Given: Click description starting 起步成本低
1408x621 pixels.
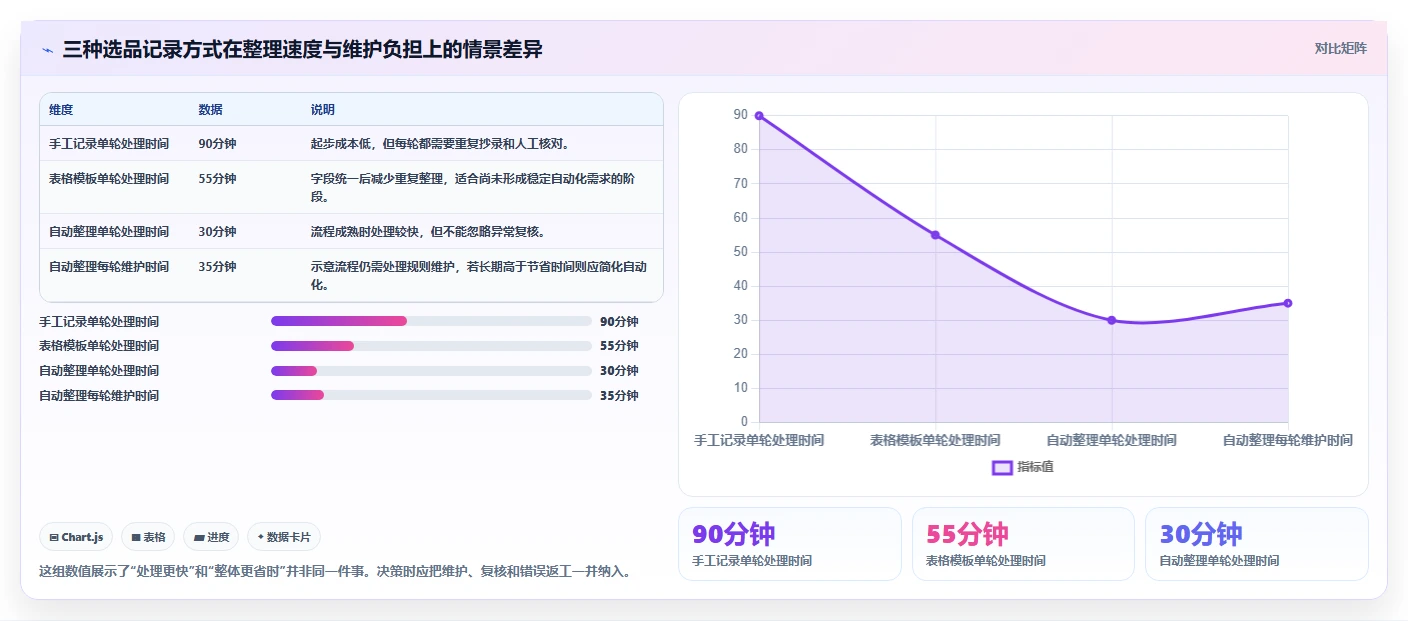Looking at the screenshot, I should pyautogui.click(x=441, y=144).
